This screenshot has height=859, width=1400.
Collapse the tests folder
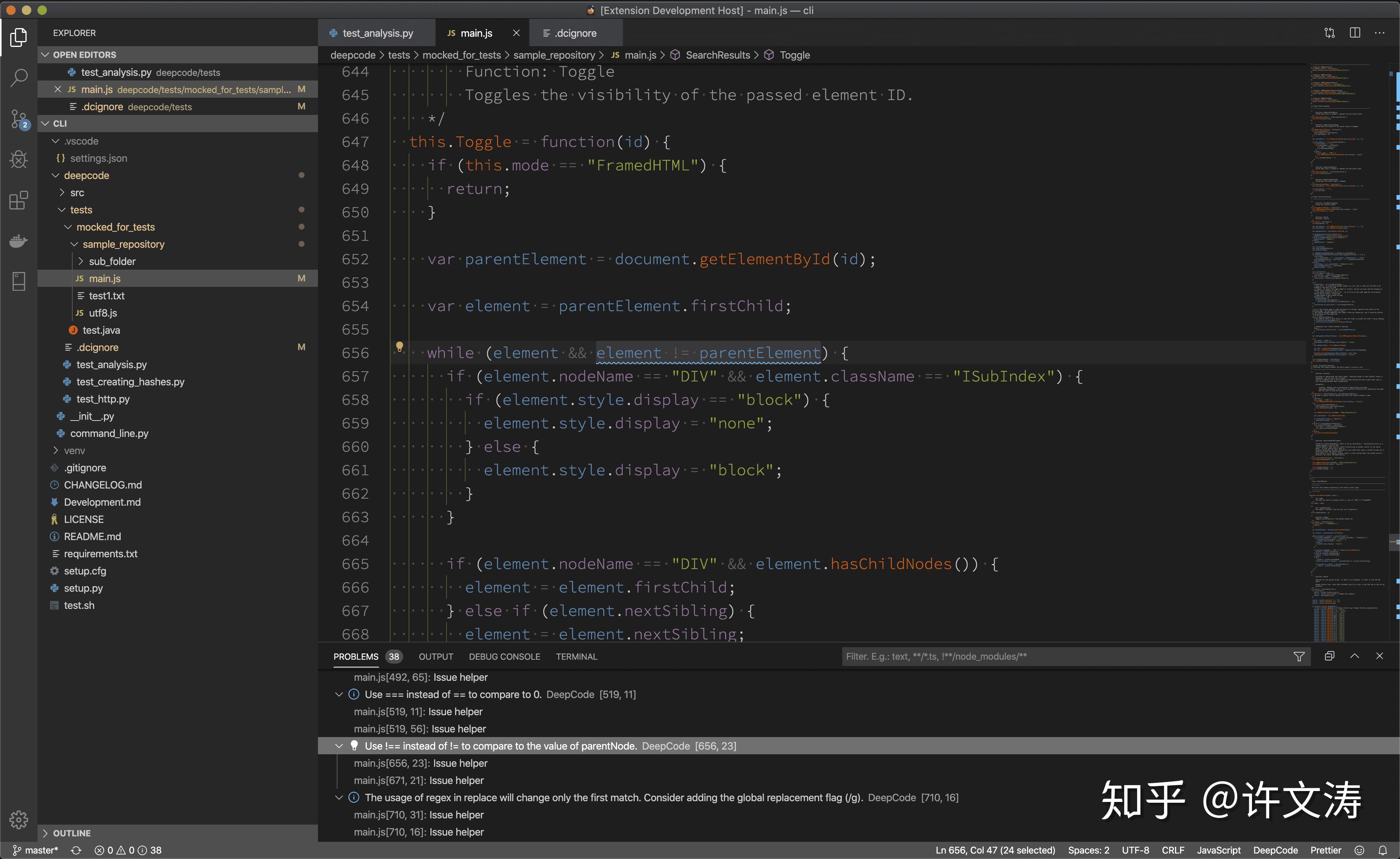62,210
